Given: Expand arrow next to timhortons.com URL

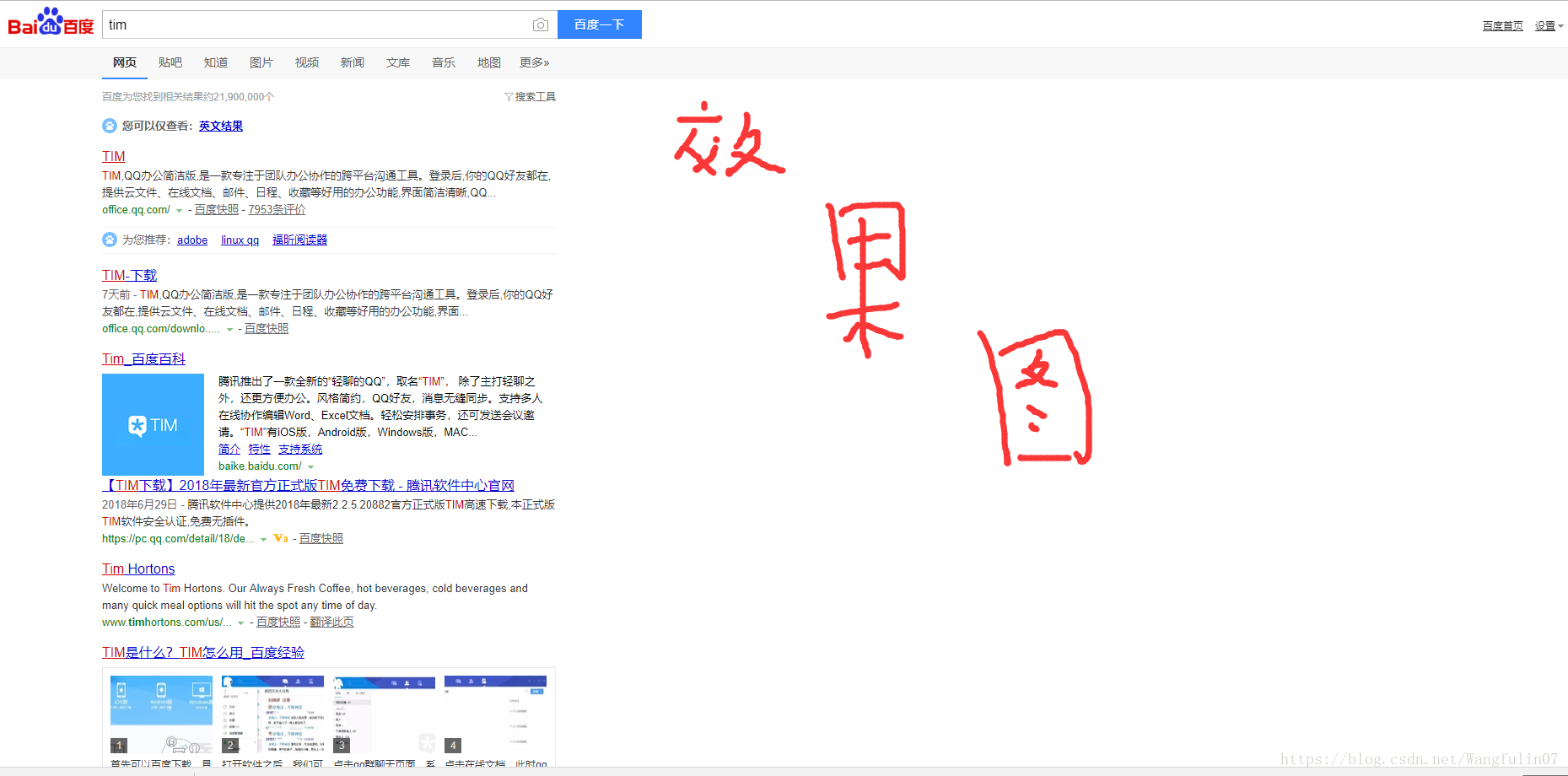Looking at the screenshot, I should (x=240, y=623).
